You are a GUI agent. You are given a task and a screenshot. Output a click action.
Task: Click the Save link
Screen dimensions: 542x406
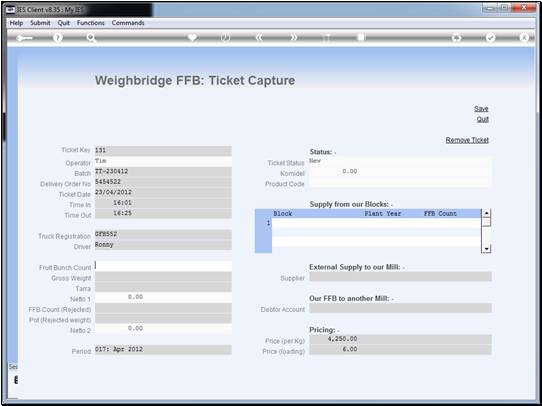481,109
